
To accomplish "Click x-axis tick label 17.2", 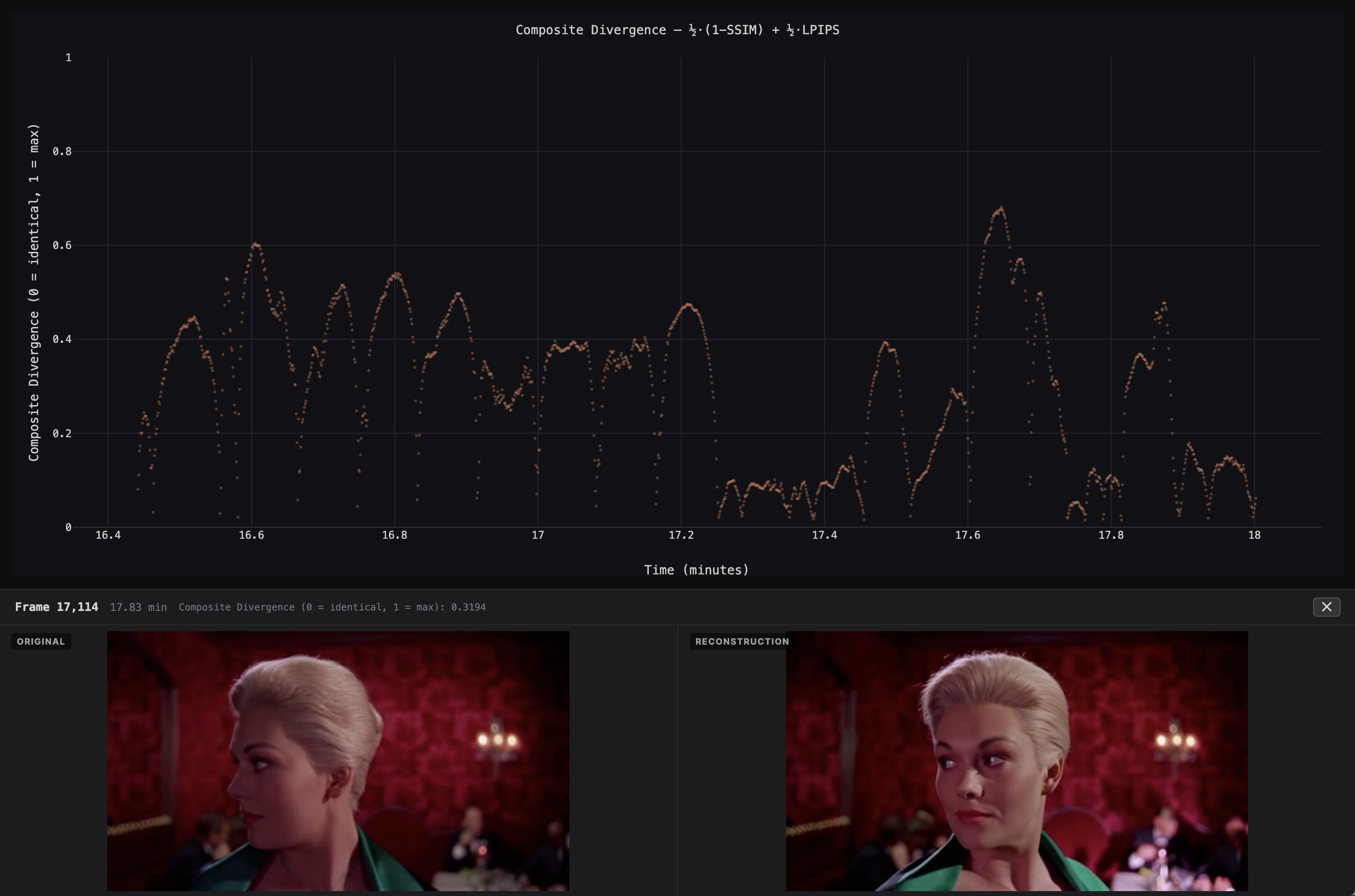I will [681, 535].
